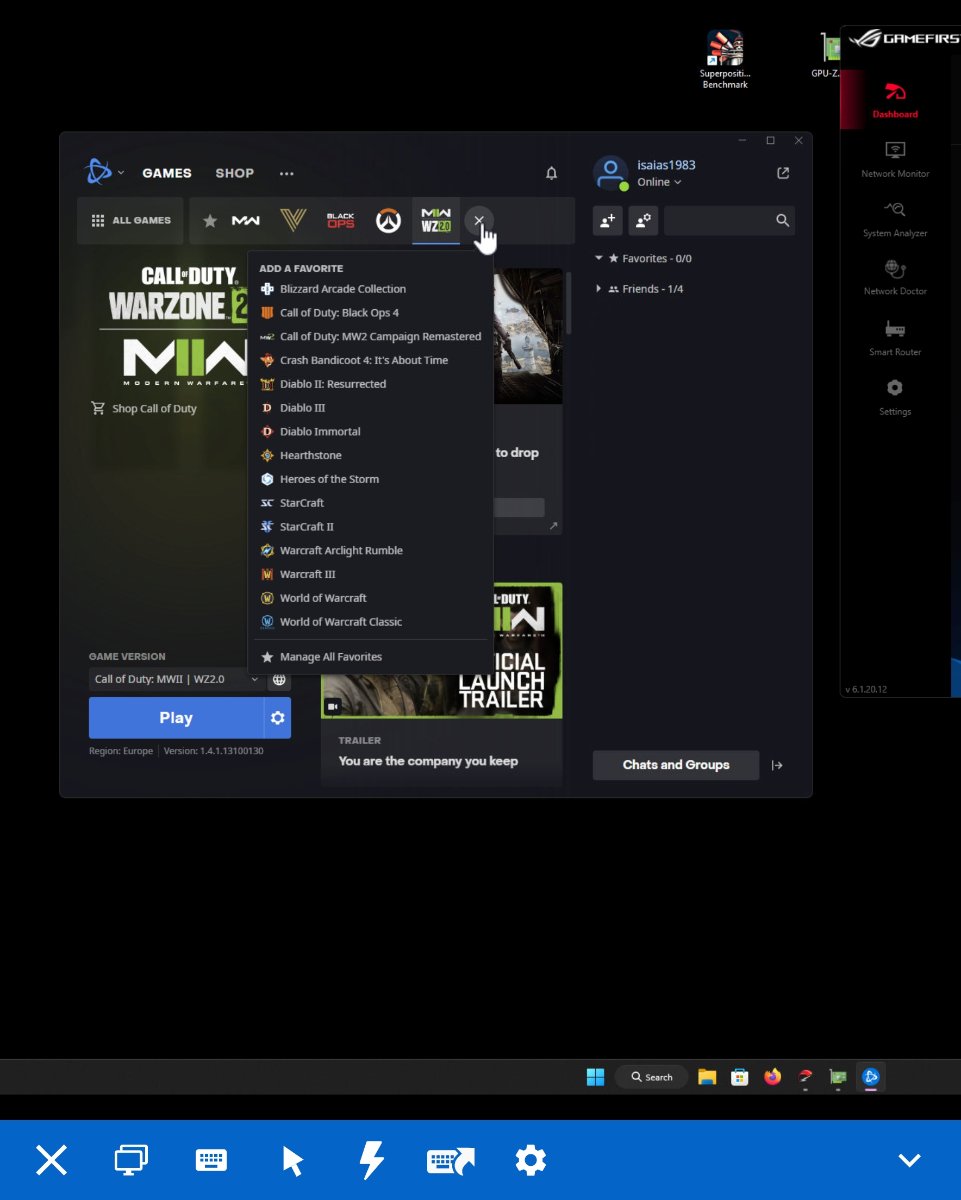
Task: Select the MW WZ2.0 favorite tab
Action: pyautogui.click(x=436, y=221)
